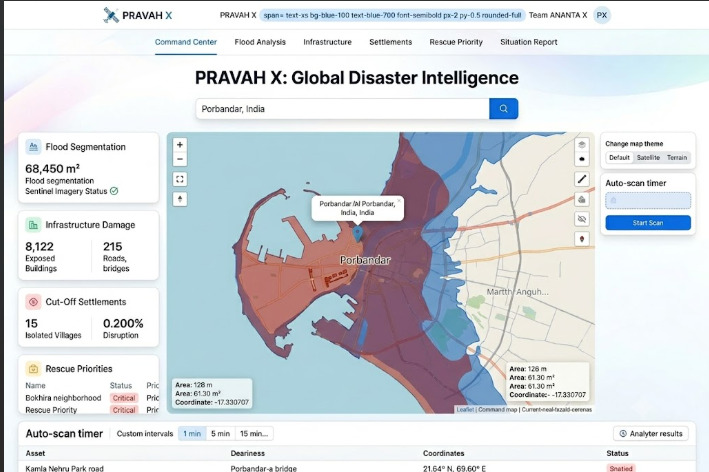Image resolution: width=709 pixels, height=472 pixels.
Task: Toggle the hide overlay eye icon
Action: [x=582, y=219]
